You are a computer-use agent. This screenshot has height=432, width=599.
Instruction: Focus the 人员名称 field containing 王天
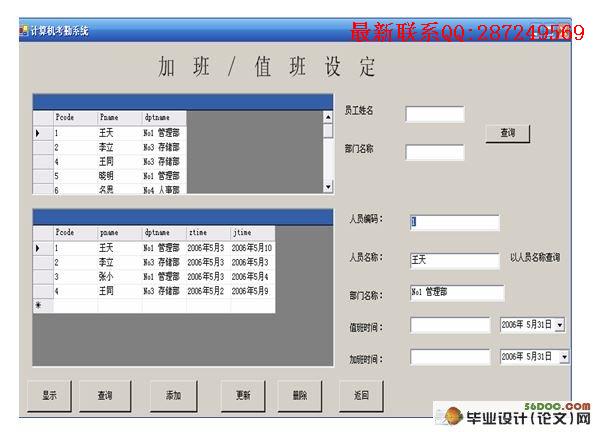coord(455,261)
